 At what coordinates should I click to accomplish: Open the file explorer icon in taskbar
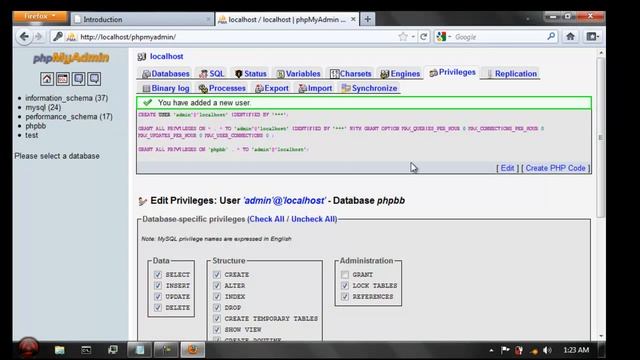coord(60,350)
